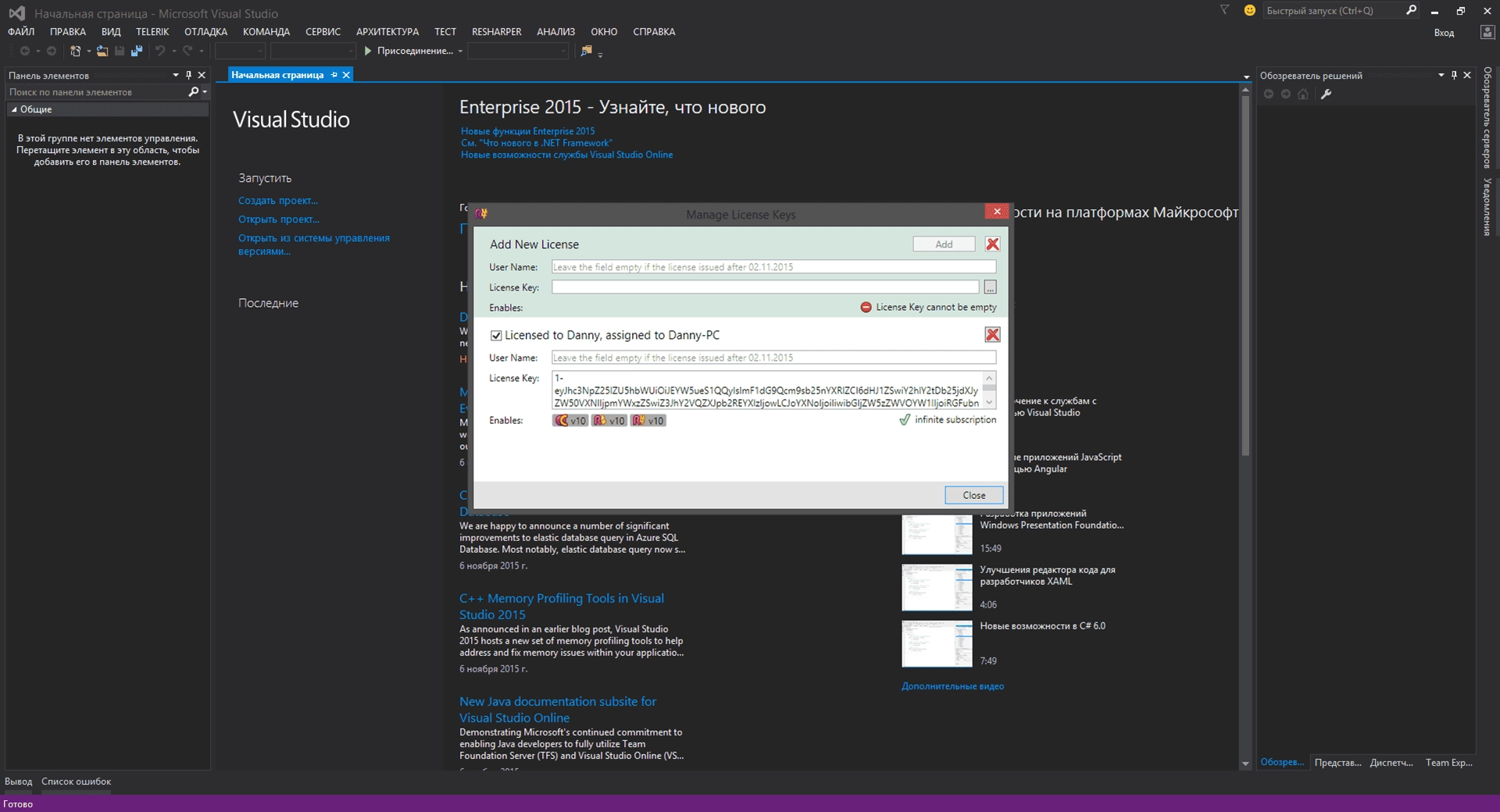This screenshot has width=1500, height=812.
Task: Open the New Project dropdown arrow
Action: (88, 51)
